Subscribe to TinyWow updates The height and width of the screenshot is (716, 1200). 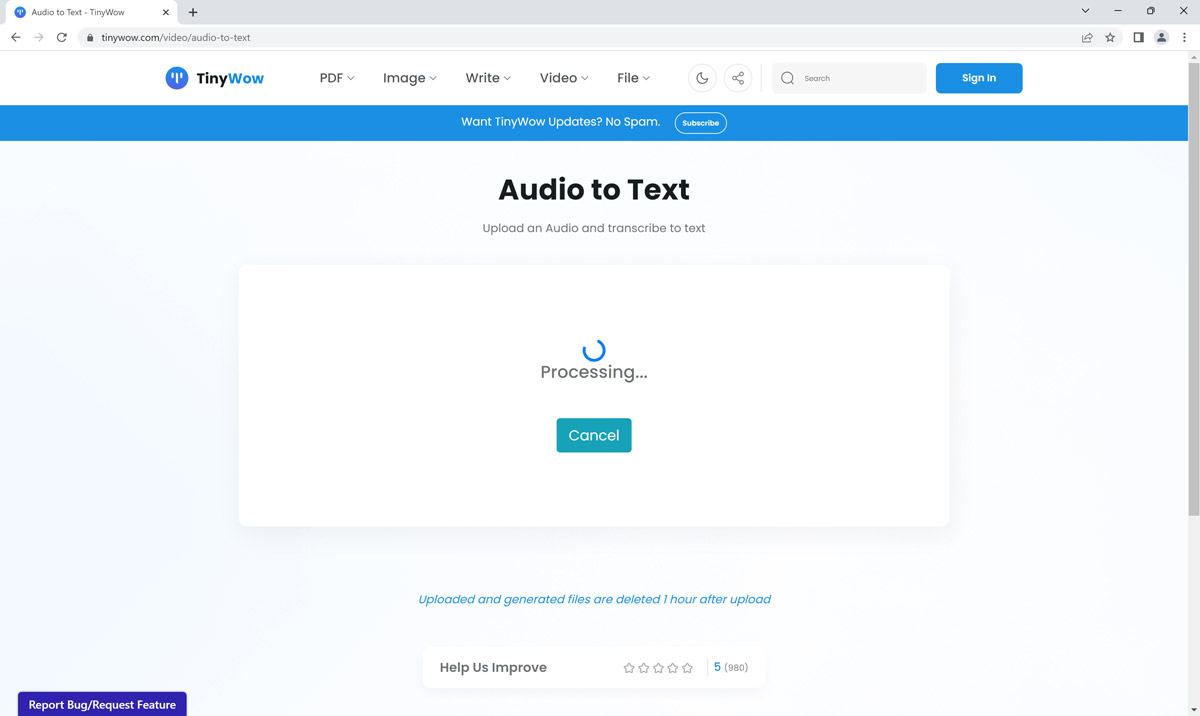pyautogui.click(x=700, y=122)
